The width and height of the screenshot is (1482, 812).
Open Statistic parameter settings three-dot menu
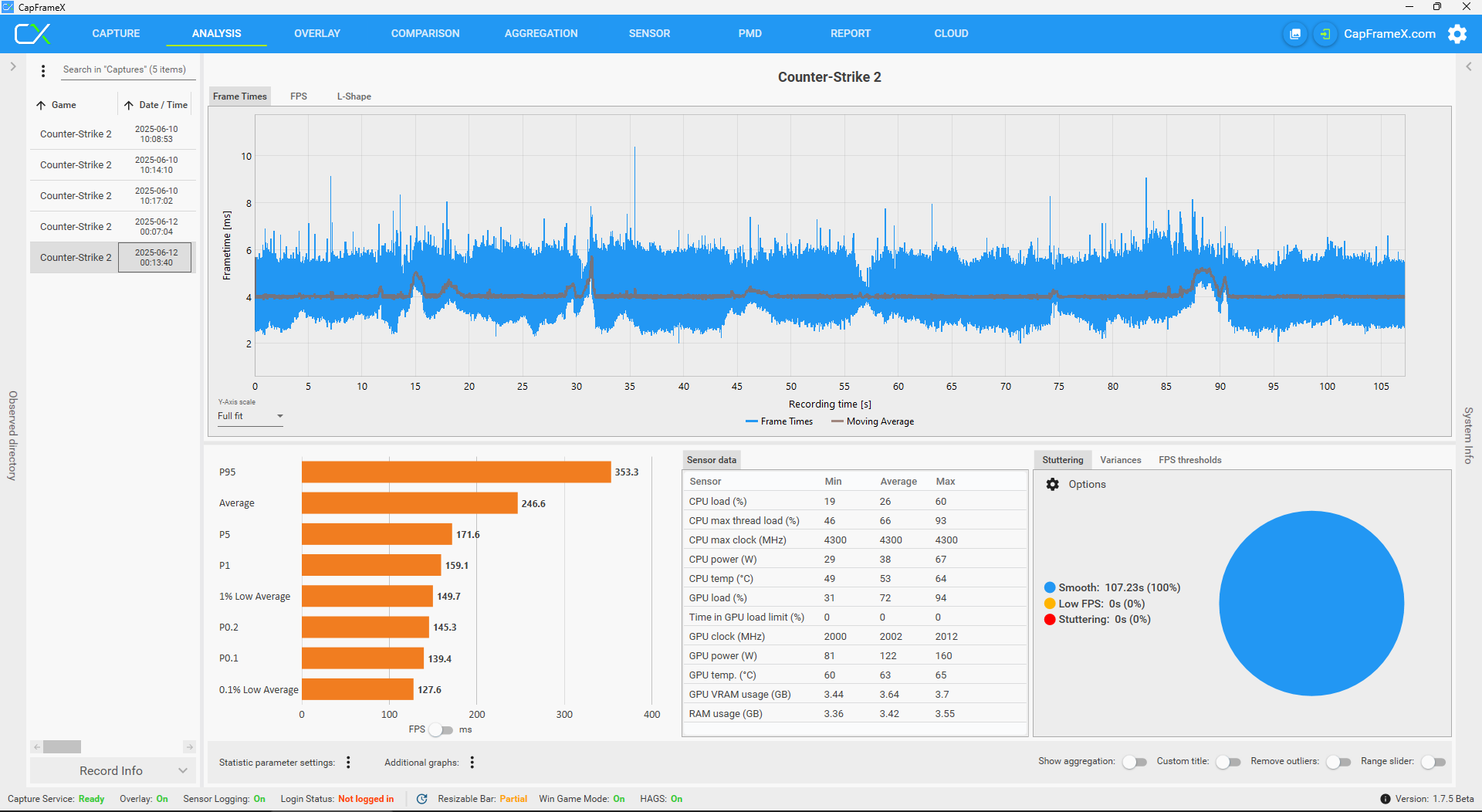(348, 762)
